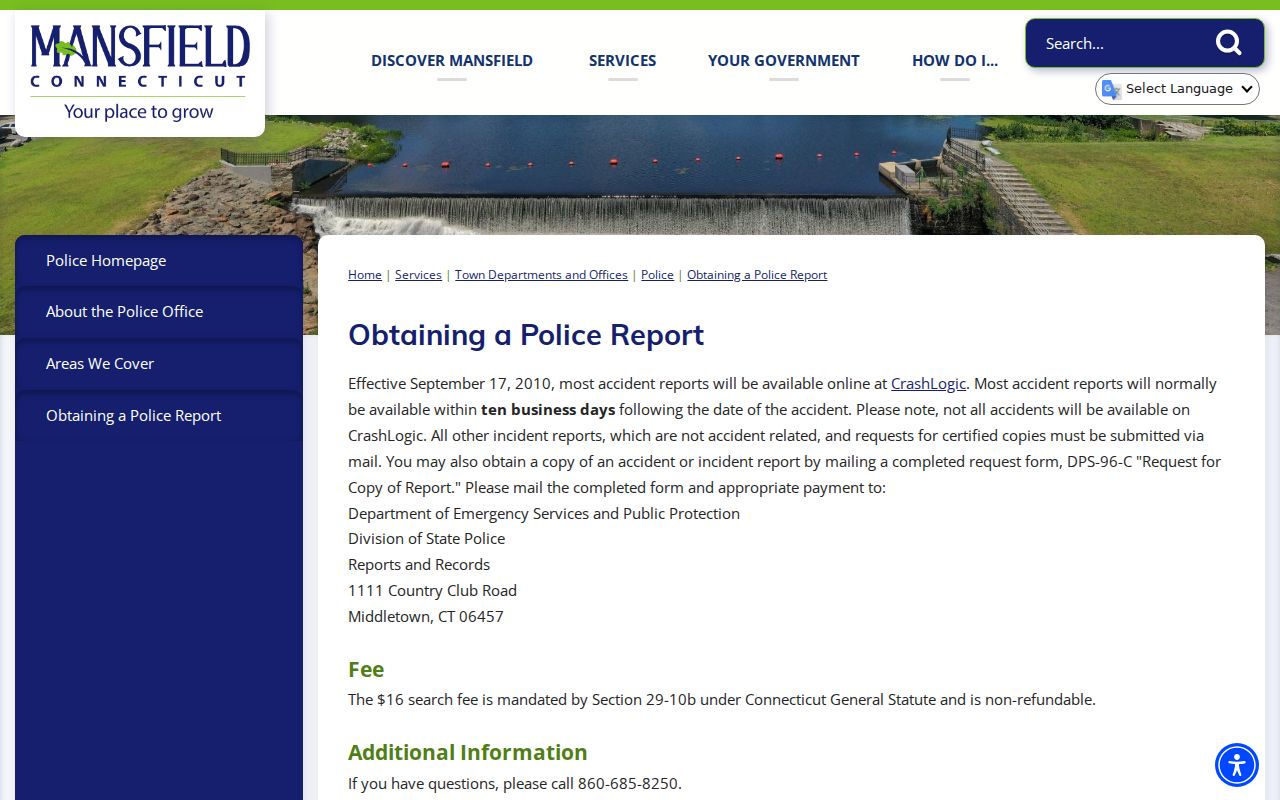Click the Services breadcrumb link
1280x800 pixels.
(418, 275)
